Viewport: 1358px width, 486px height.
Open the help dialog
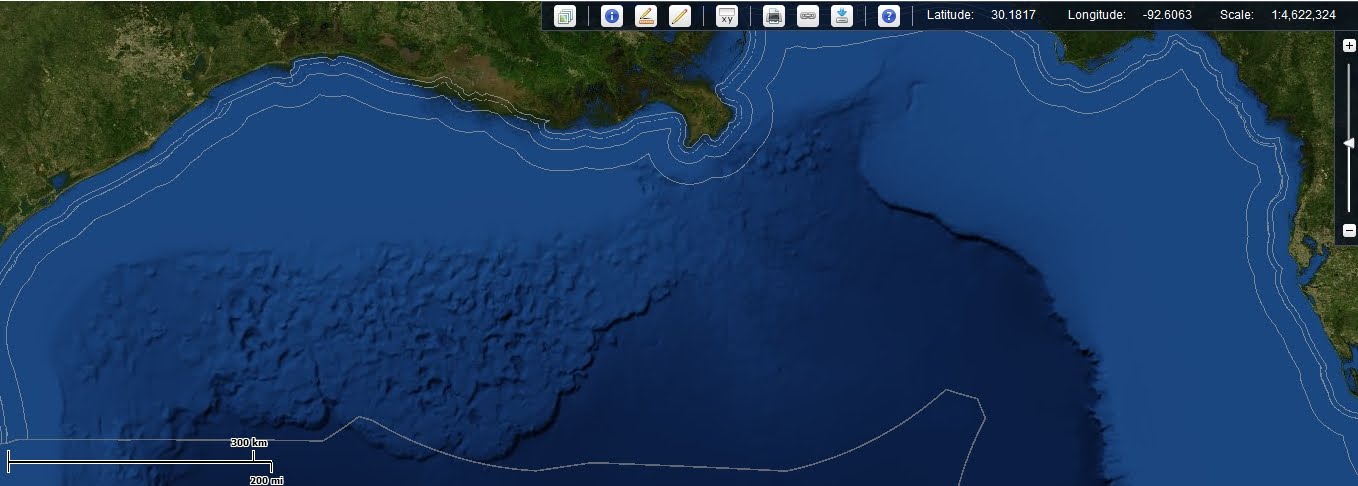coord(888,16)
